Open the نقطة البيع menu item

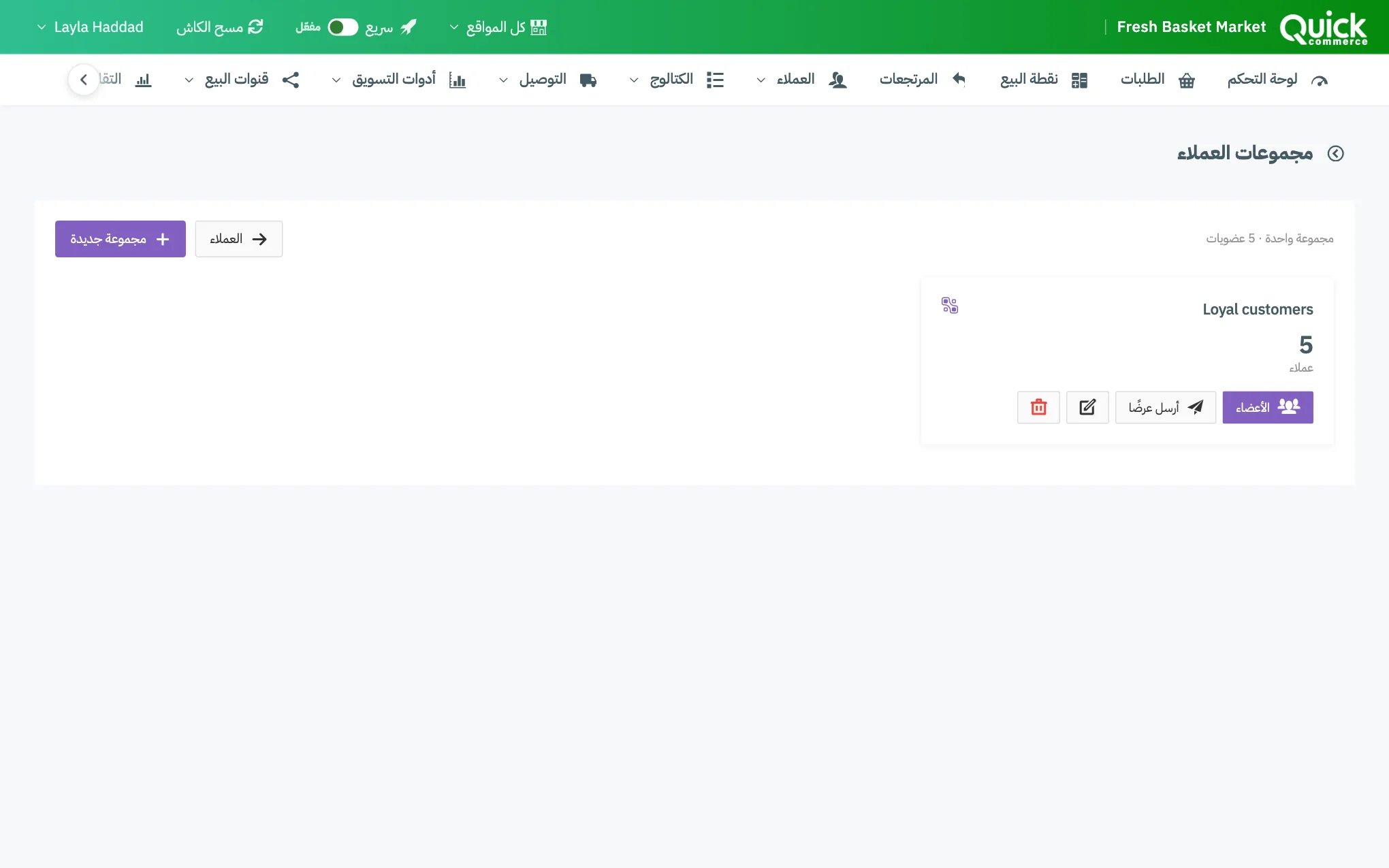(1044, 80)
